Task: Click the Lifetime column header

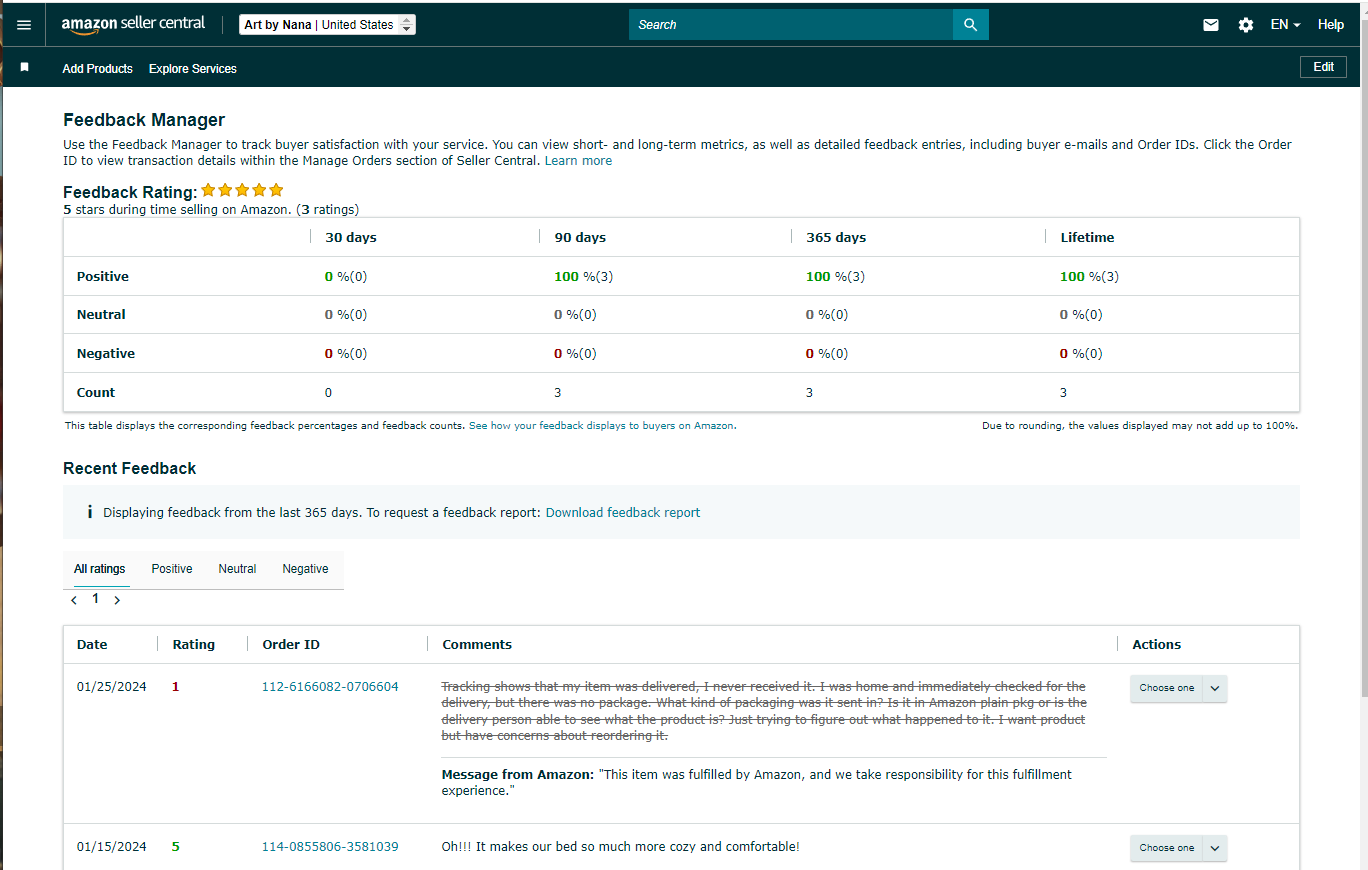Action: point(1087,238)
